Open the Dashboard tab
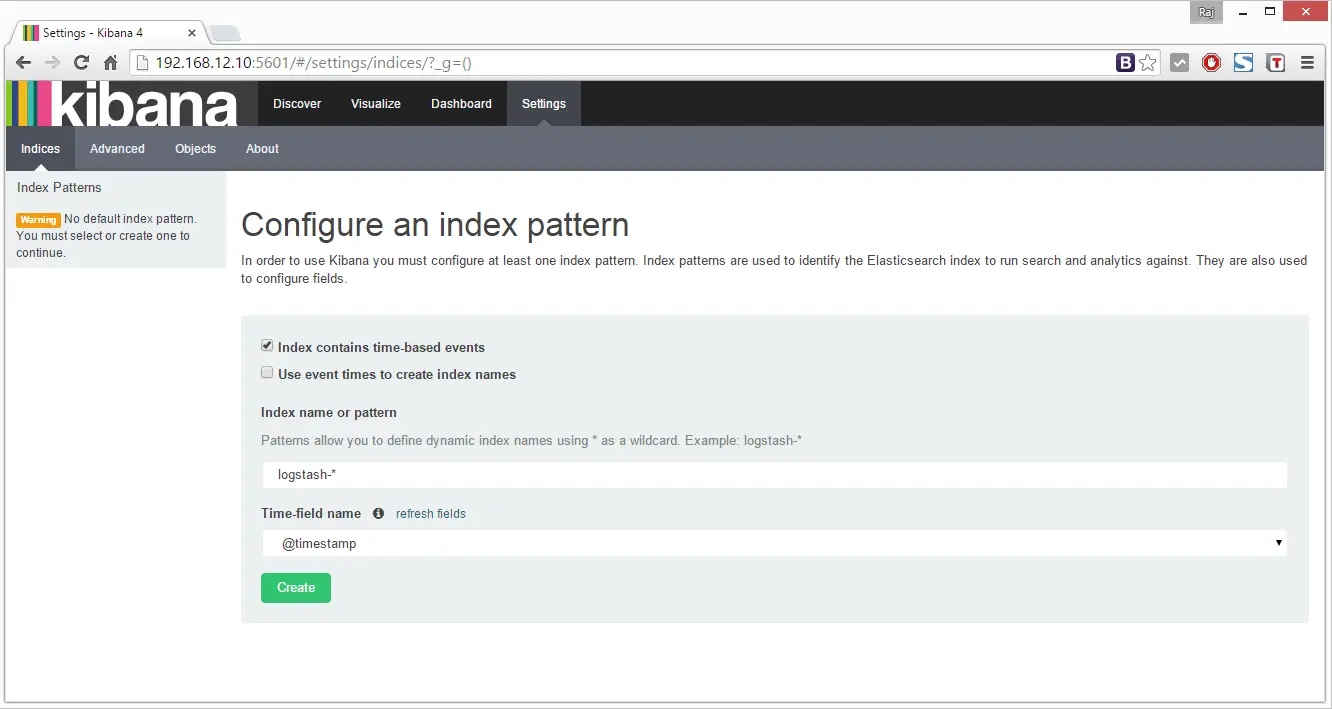Image resolution: width=1332 pixels, height=709 pixels. [461, 104]
